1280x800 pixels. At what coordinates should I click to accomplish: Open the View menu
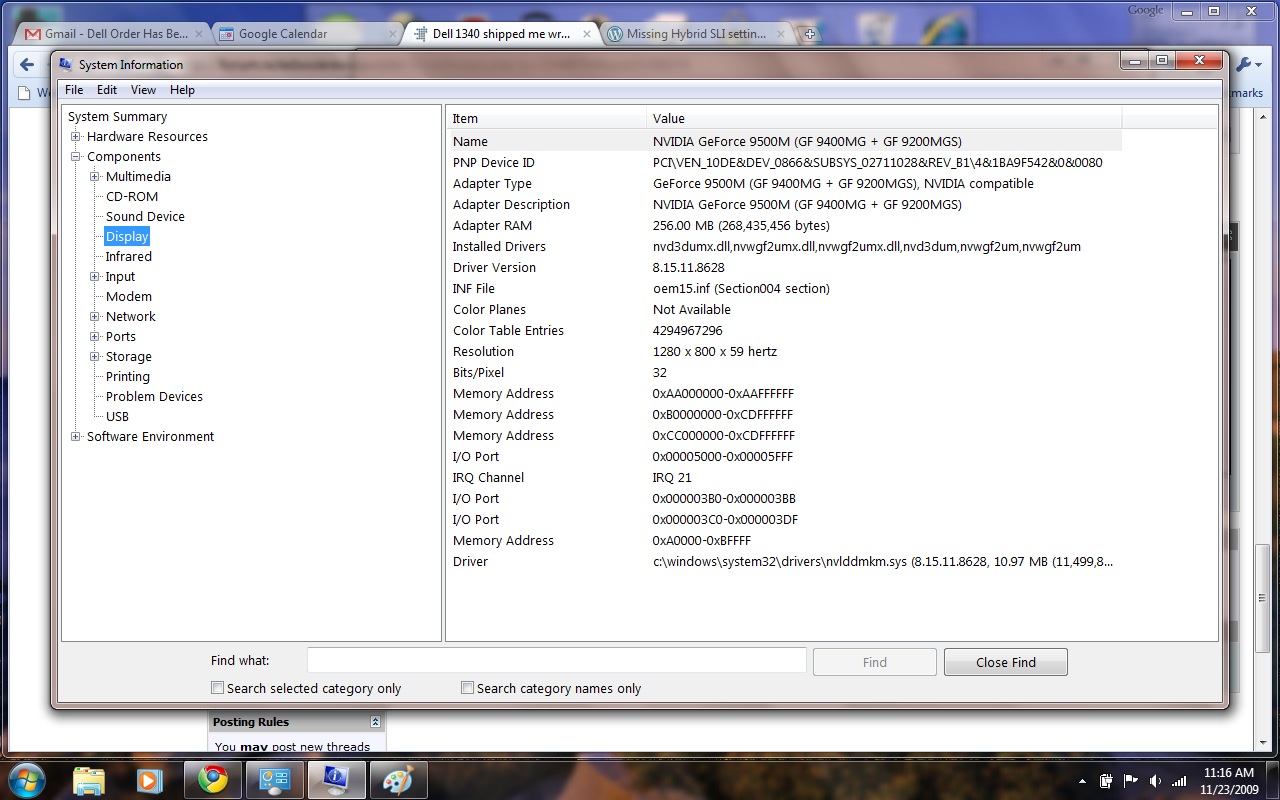(143, 90)
